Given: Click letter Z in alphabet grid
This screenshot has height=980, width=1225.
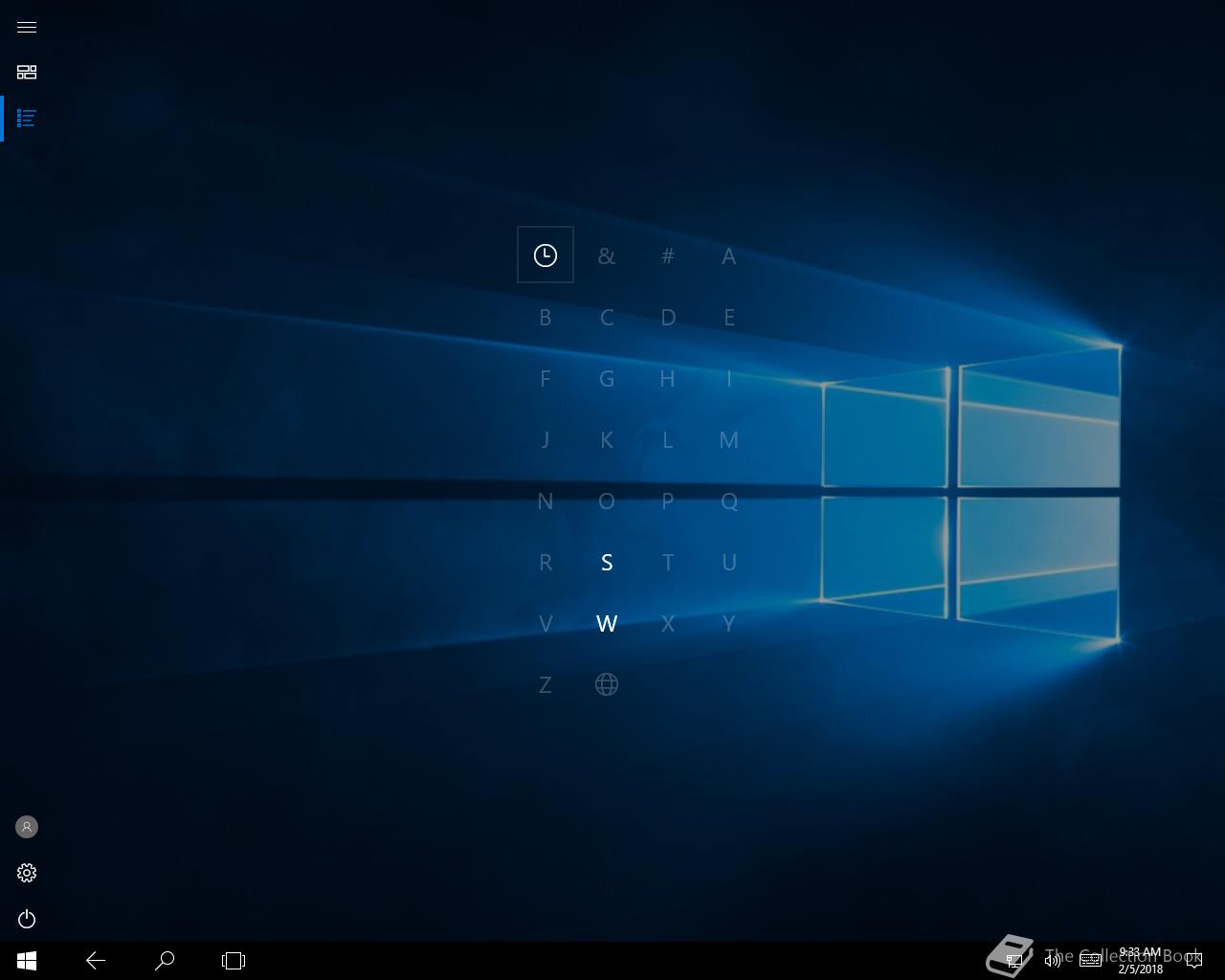Looking at the screenshot, I should tap(546, 685).
